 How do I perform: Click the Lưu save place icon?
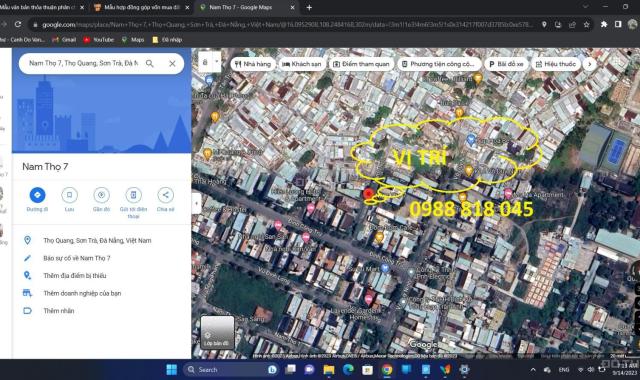coord(69,195)
